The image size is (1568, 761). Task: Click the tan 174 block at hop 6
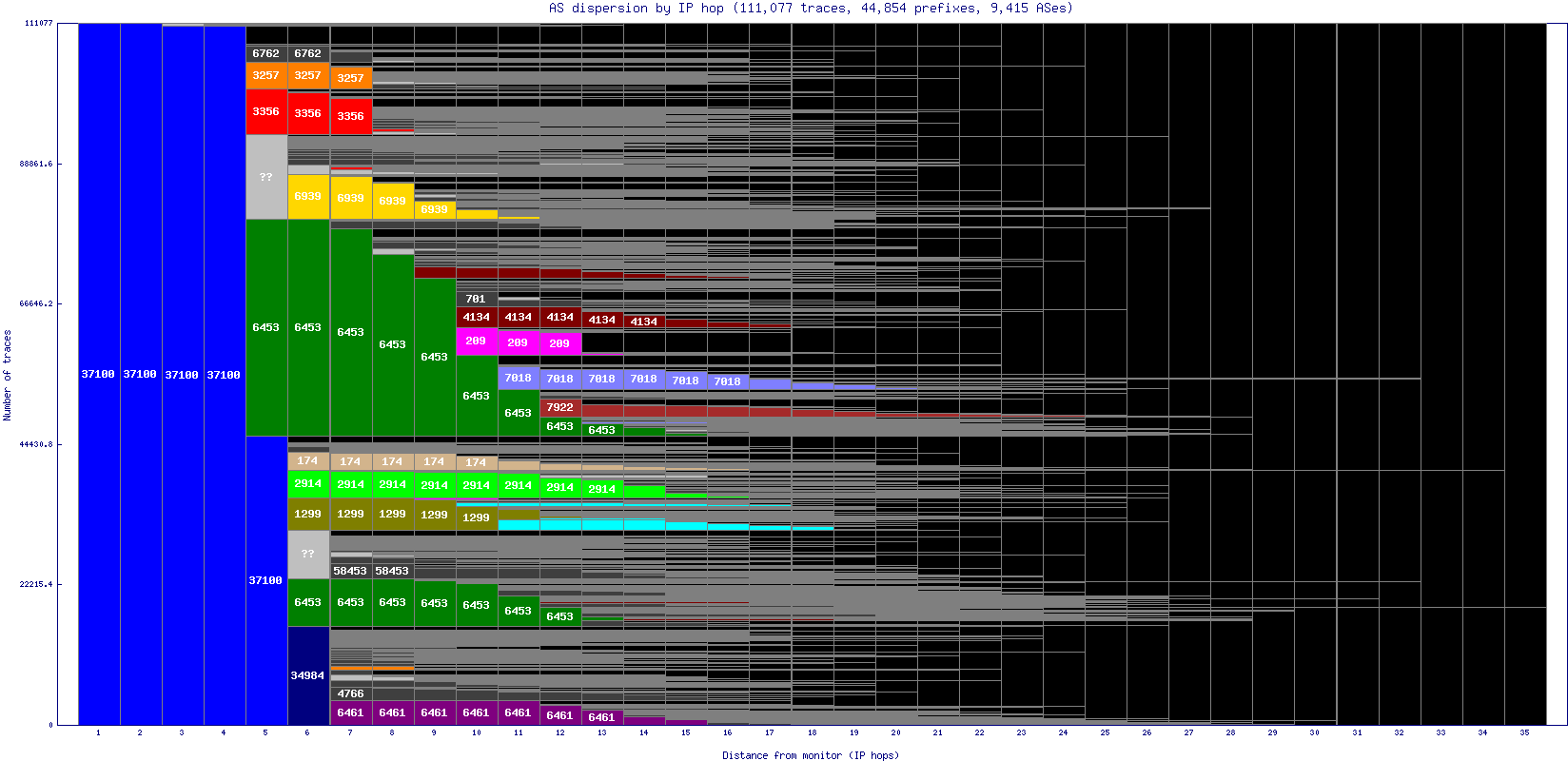308,461
